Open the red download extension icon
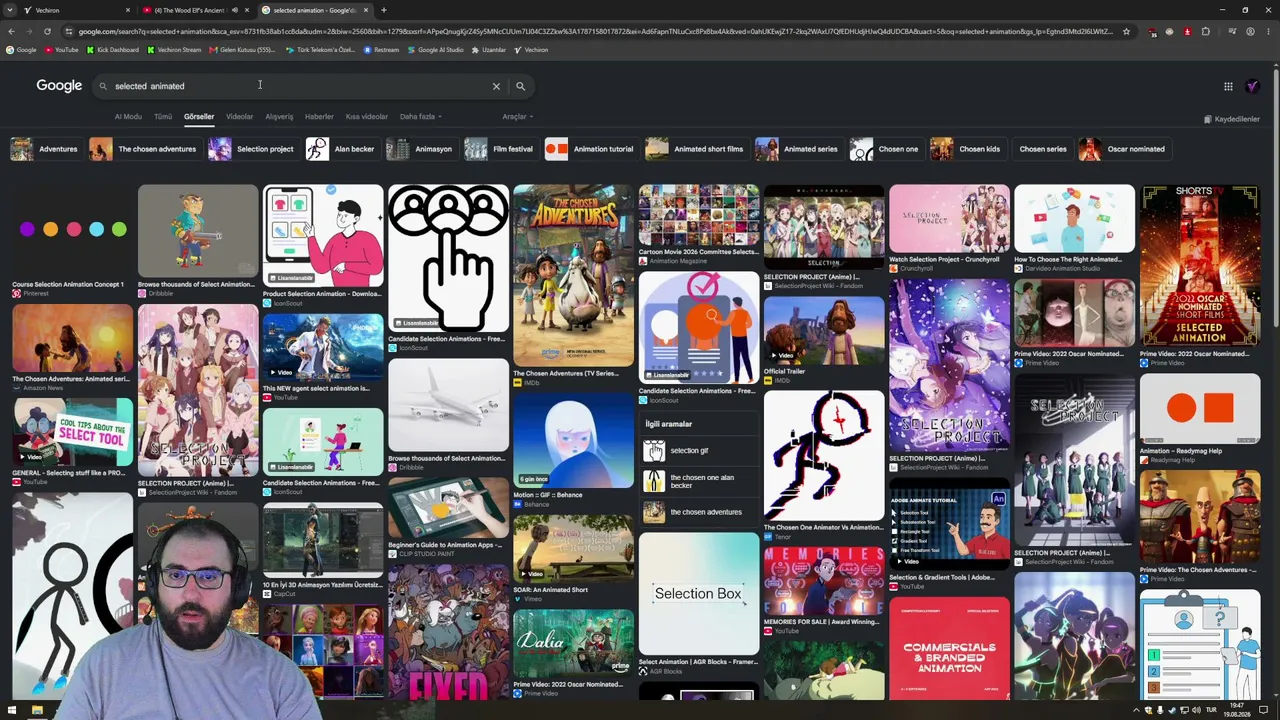 (x=1187, y=31)
